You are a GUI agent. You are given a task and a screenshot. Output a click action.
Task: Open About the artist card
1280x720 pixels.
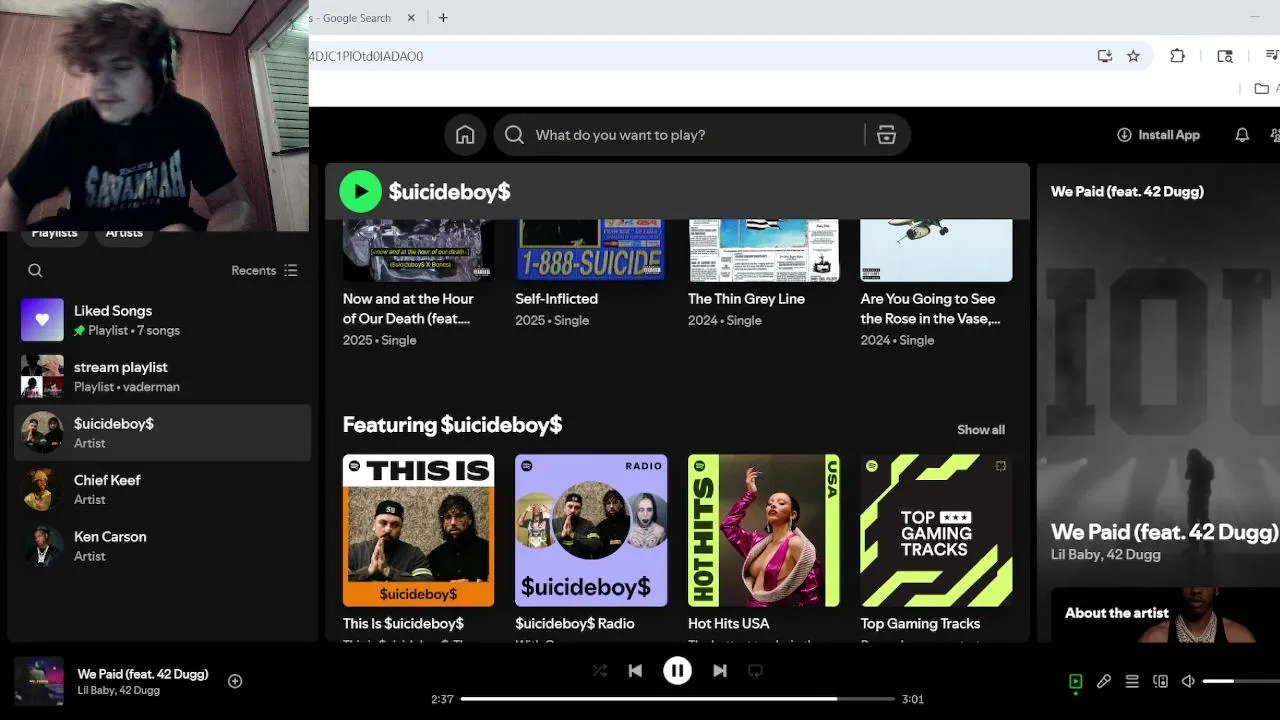[x=1165, y=614]
